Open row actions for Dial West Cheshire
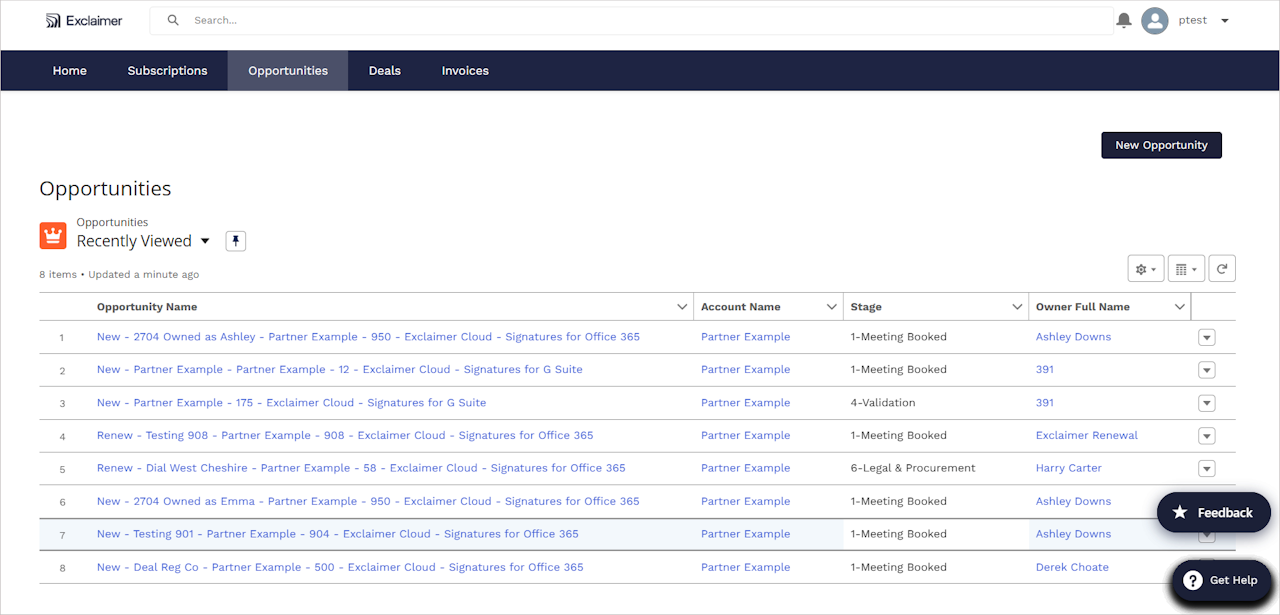The height and width of the screenshot is (615, 1280). tap(1207, 469)
